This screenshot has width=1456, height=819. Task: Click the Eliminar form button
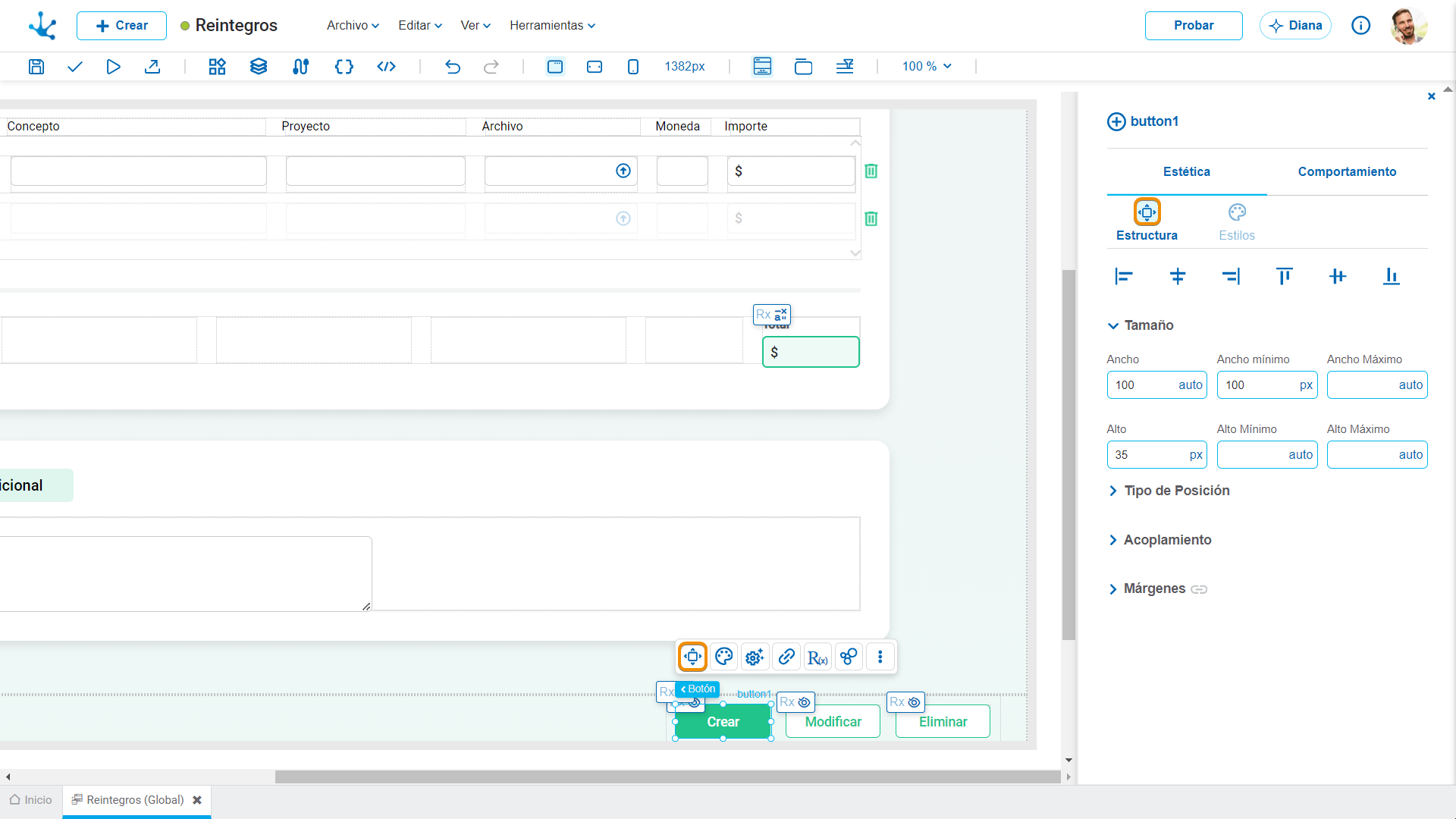(943, 722)
